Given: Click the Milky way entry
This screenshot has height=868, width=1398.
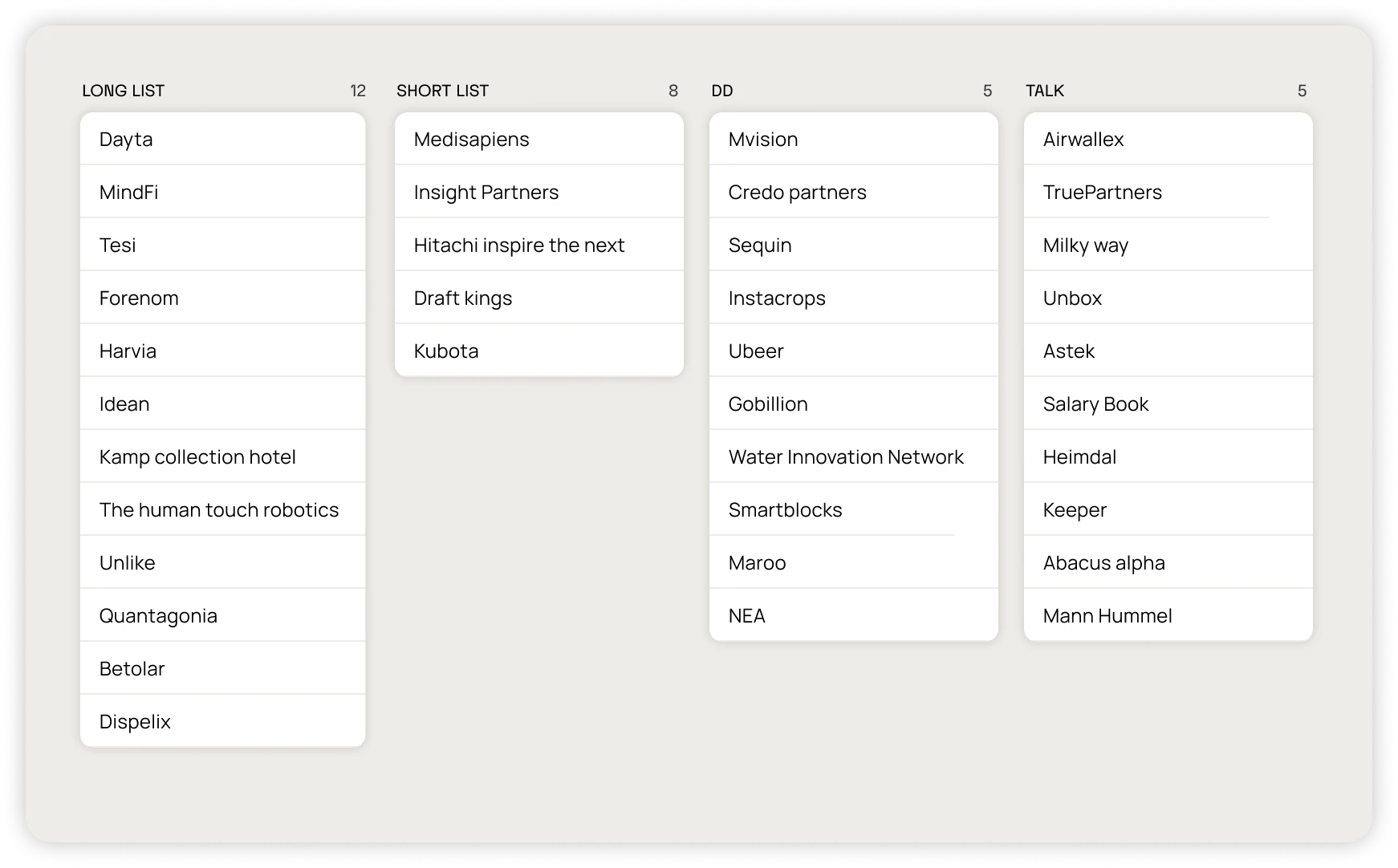Looking at the screenshot, I should click(x=1168, y=245).
